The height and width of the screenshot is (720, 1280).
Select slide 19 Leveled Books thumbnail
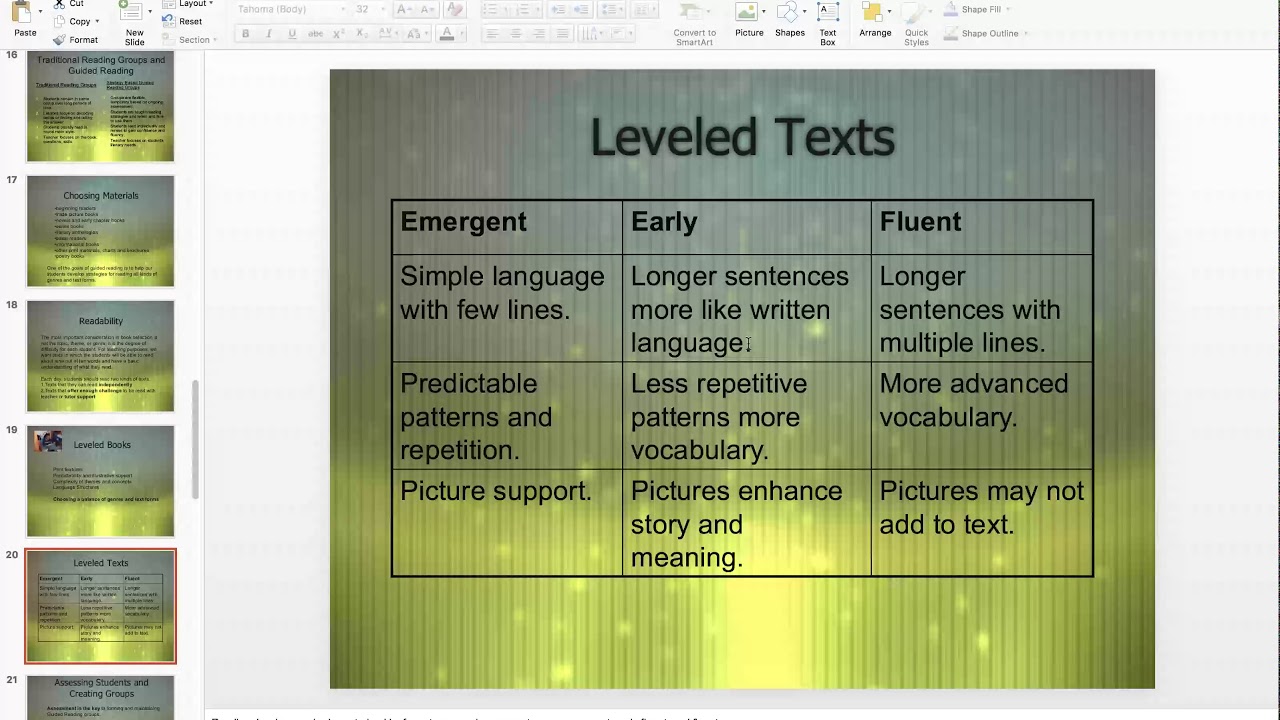click(100, 481)
